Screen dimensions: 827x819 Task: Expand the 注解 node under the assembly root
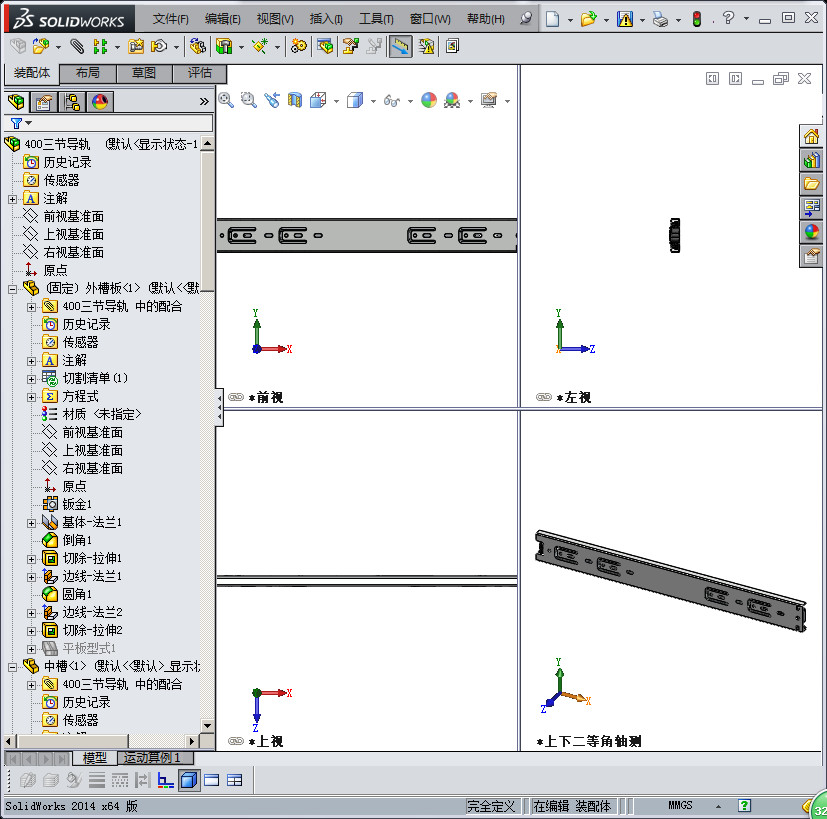(12, 199)
